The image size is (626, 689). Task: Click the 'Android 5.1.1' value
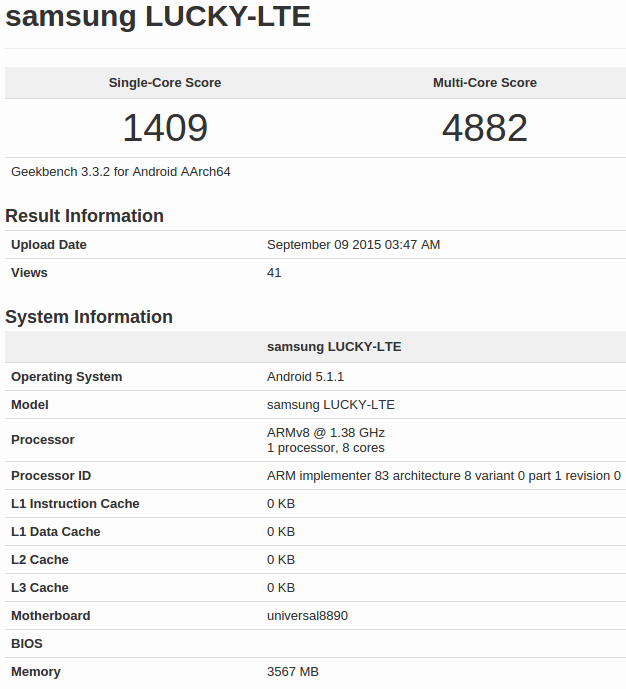[x=305, y=377]
